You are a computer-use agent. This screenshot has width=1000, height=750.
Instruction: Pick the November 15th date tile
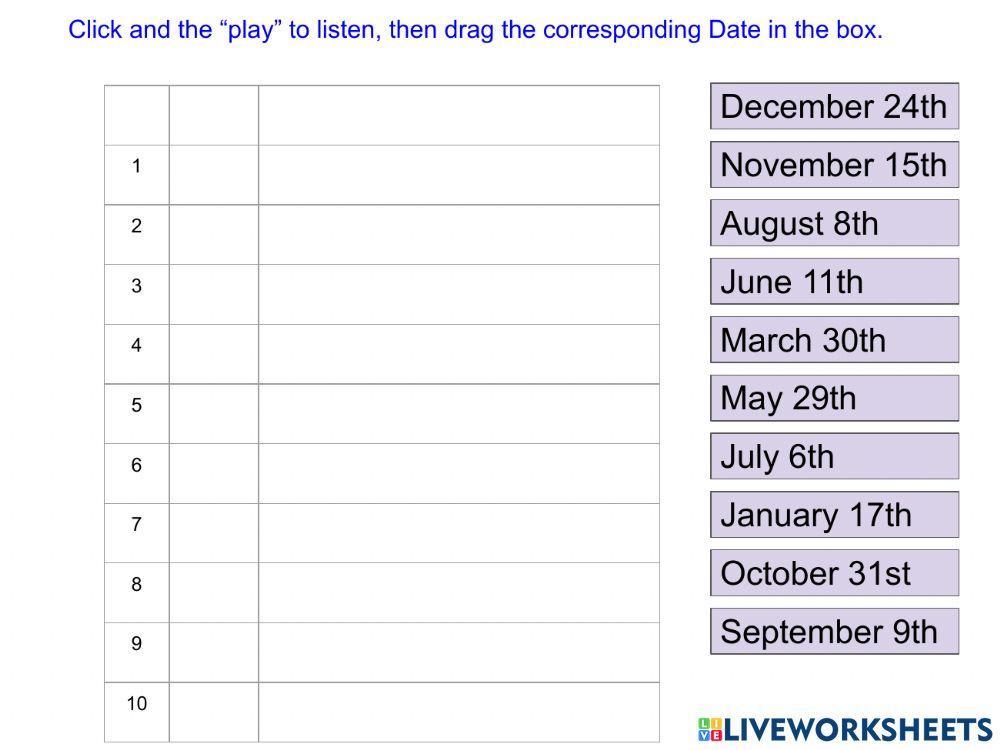[834, 165]
